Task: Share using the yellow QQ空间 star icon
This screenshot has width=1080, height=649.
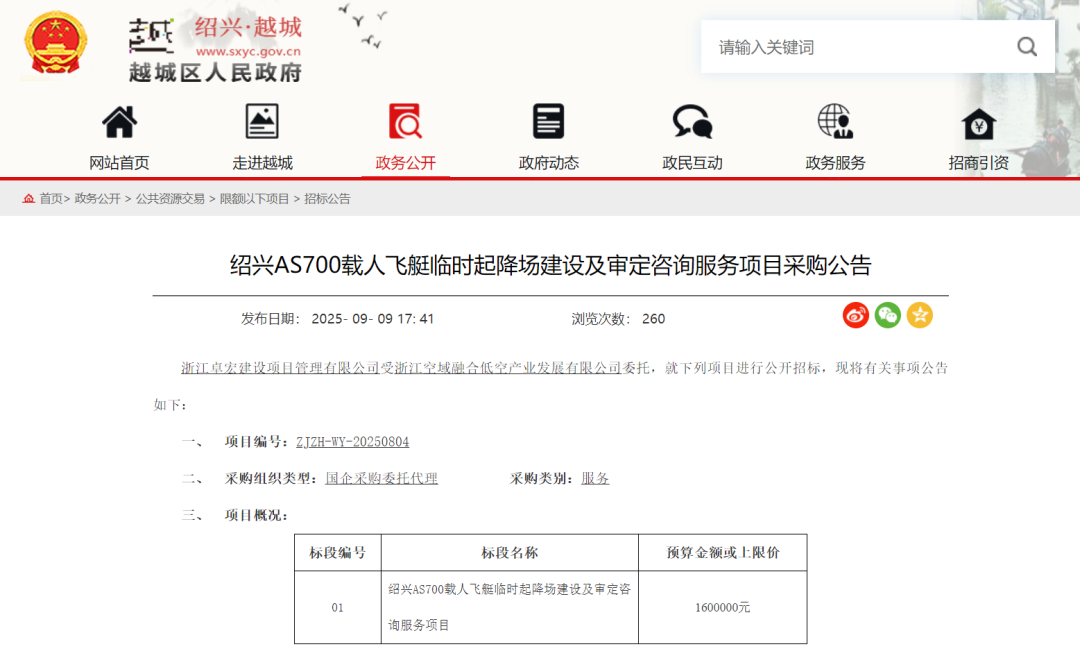Action: (x=919, y=315)
